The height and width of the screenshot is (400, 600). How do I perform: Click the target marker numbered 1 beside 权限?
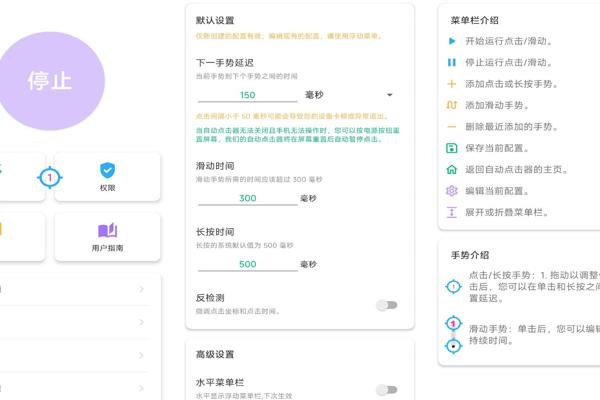point(50,178)
